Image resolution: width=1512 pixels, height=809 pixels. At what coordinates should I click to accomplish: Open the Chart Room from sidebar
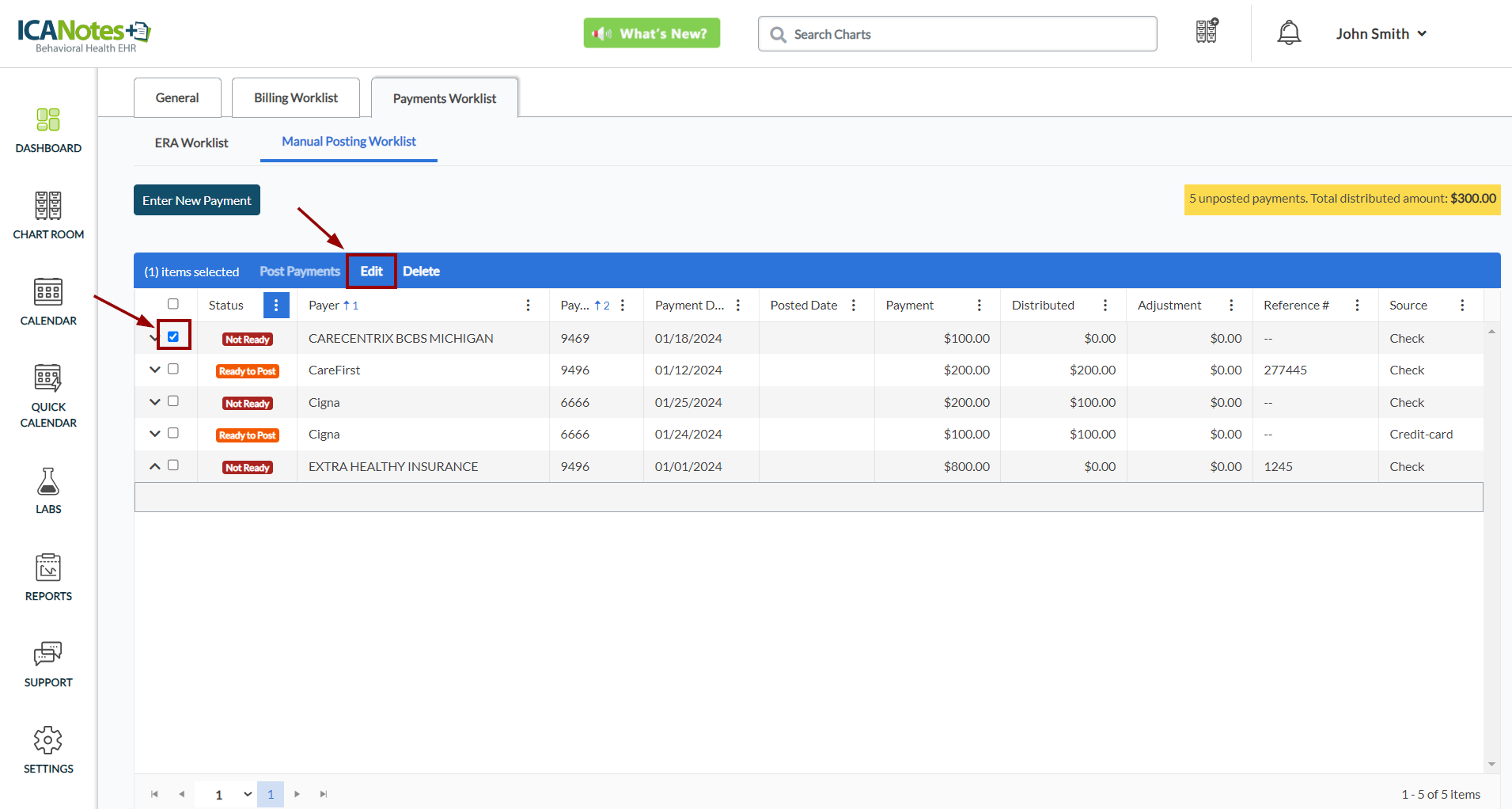[48, 206]
